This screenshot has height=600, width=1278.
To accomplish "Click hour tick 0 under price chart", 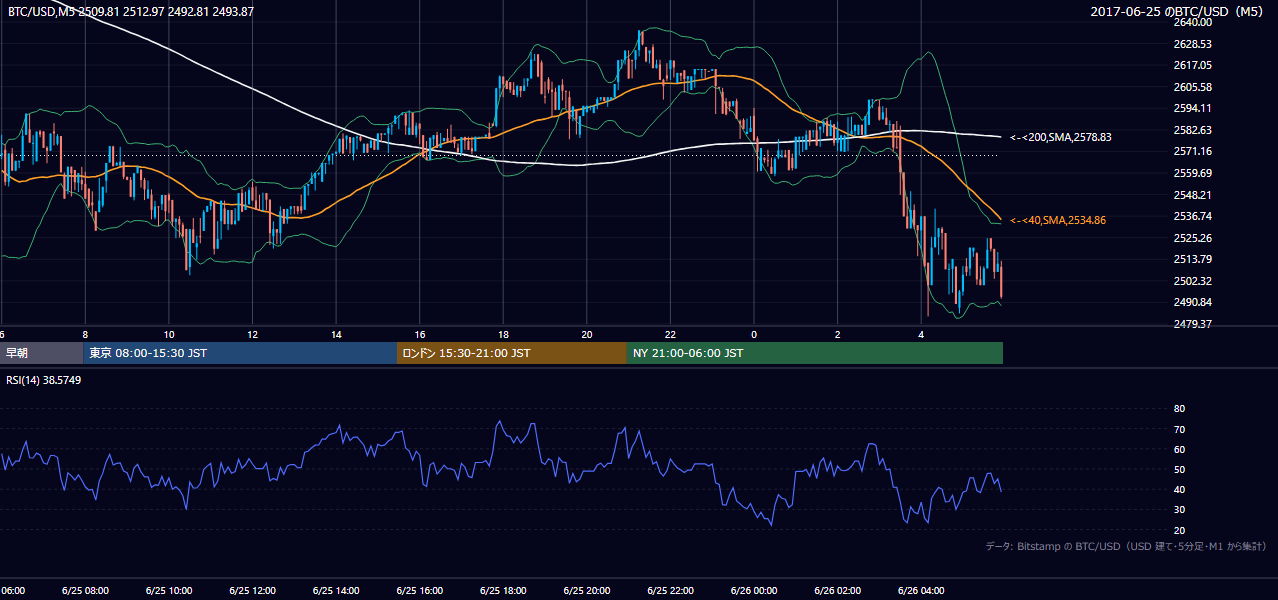I will tap(754, 334).
